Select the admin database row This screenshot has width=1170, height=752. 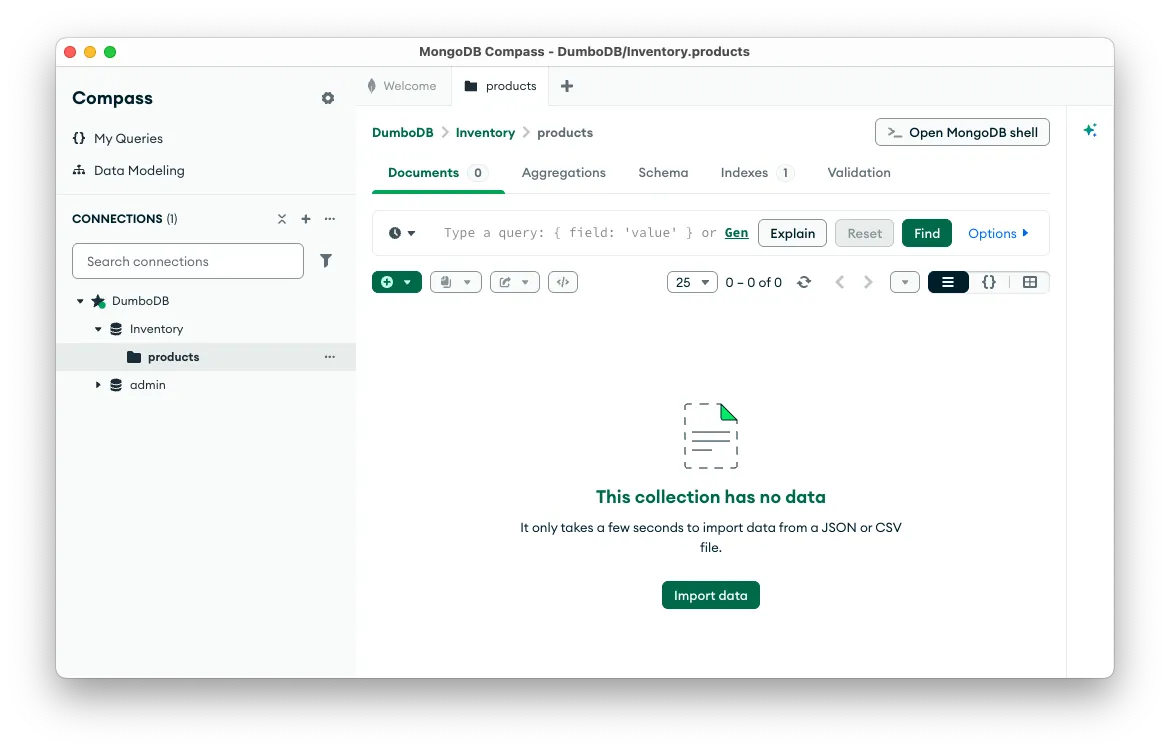pyautogui.click(x=206, y=385)
